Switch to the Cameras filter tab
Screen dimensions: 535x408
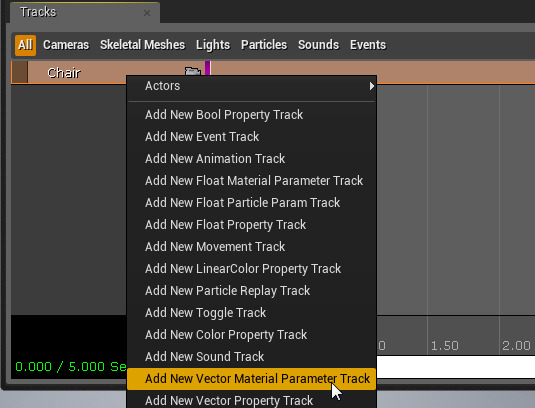pyautogui.click(x=66, y=45)
